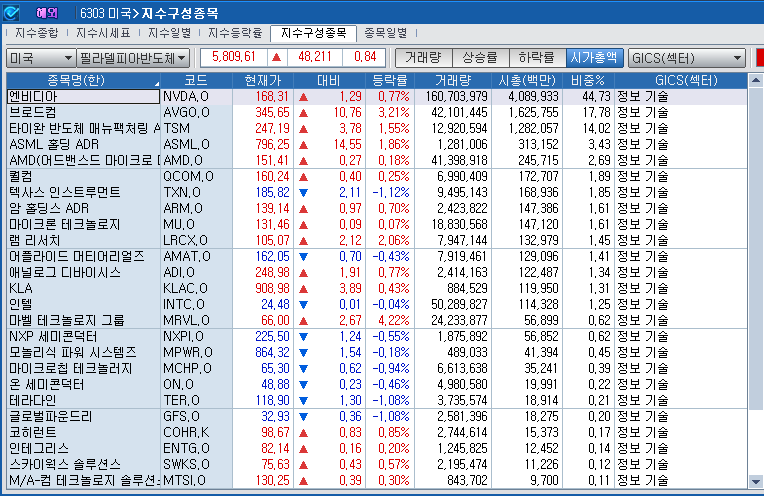Screen dimensions: 764x496
Task: Click scrollbar up arrow of stock list
Action: pos(756,80)
